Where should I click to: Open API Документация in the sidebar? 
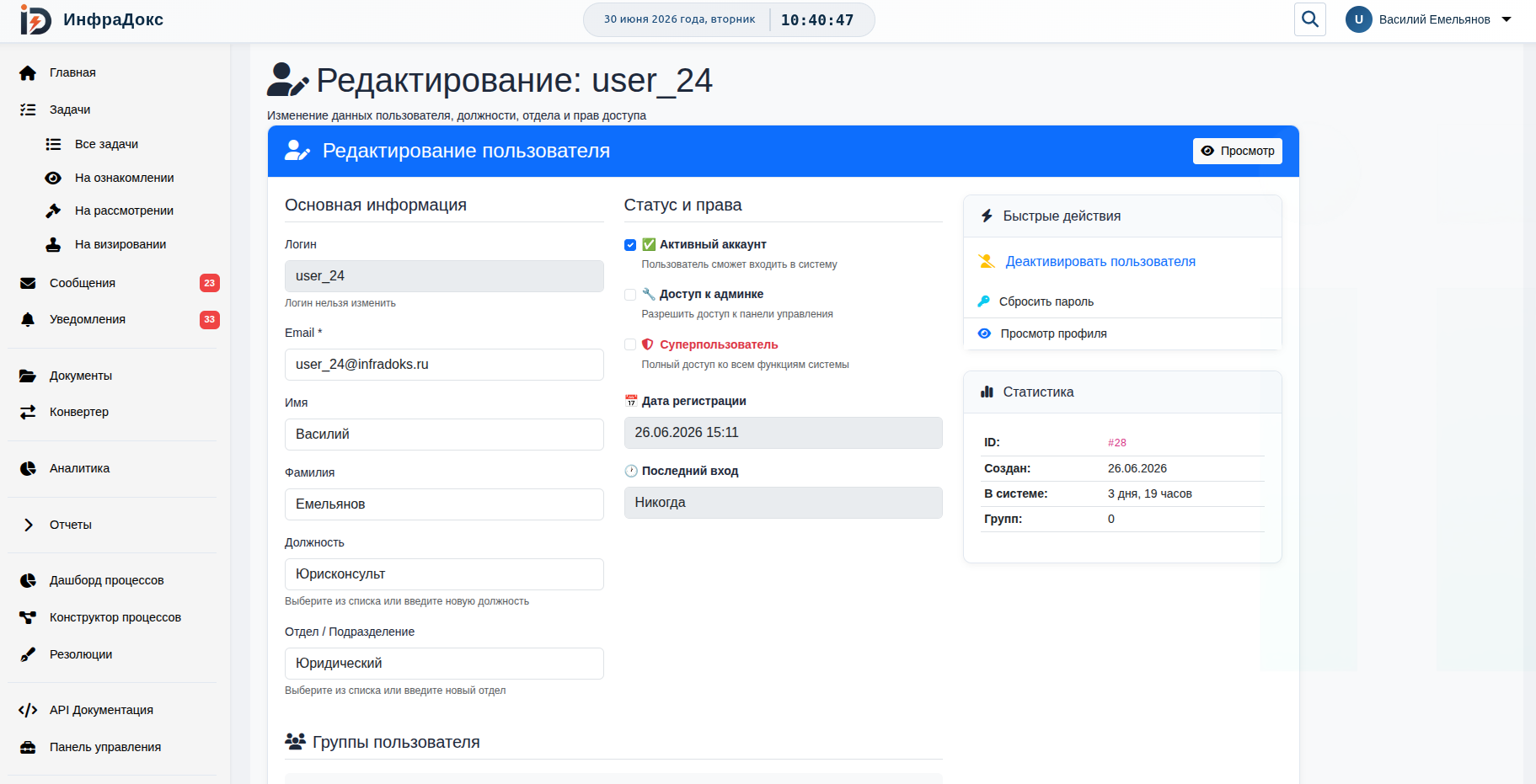(101, 710)
